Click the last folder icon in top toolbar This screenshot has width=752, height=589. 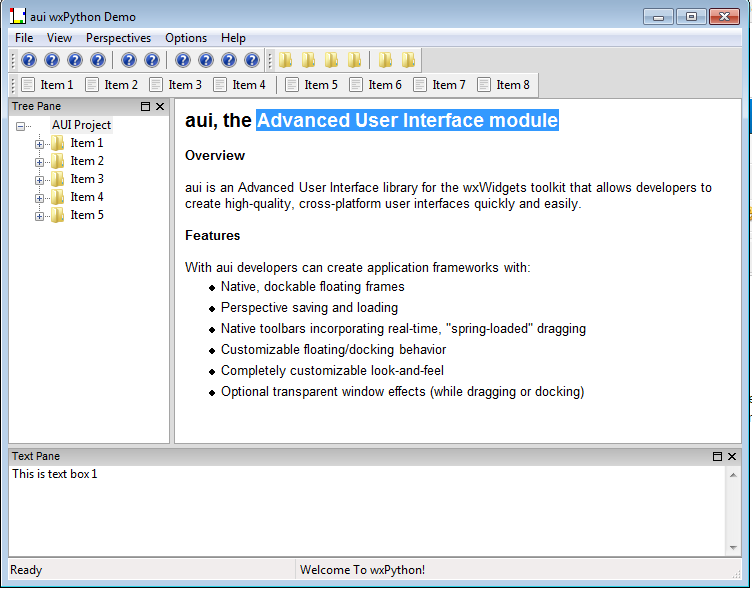point(408,60)
